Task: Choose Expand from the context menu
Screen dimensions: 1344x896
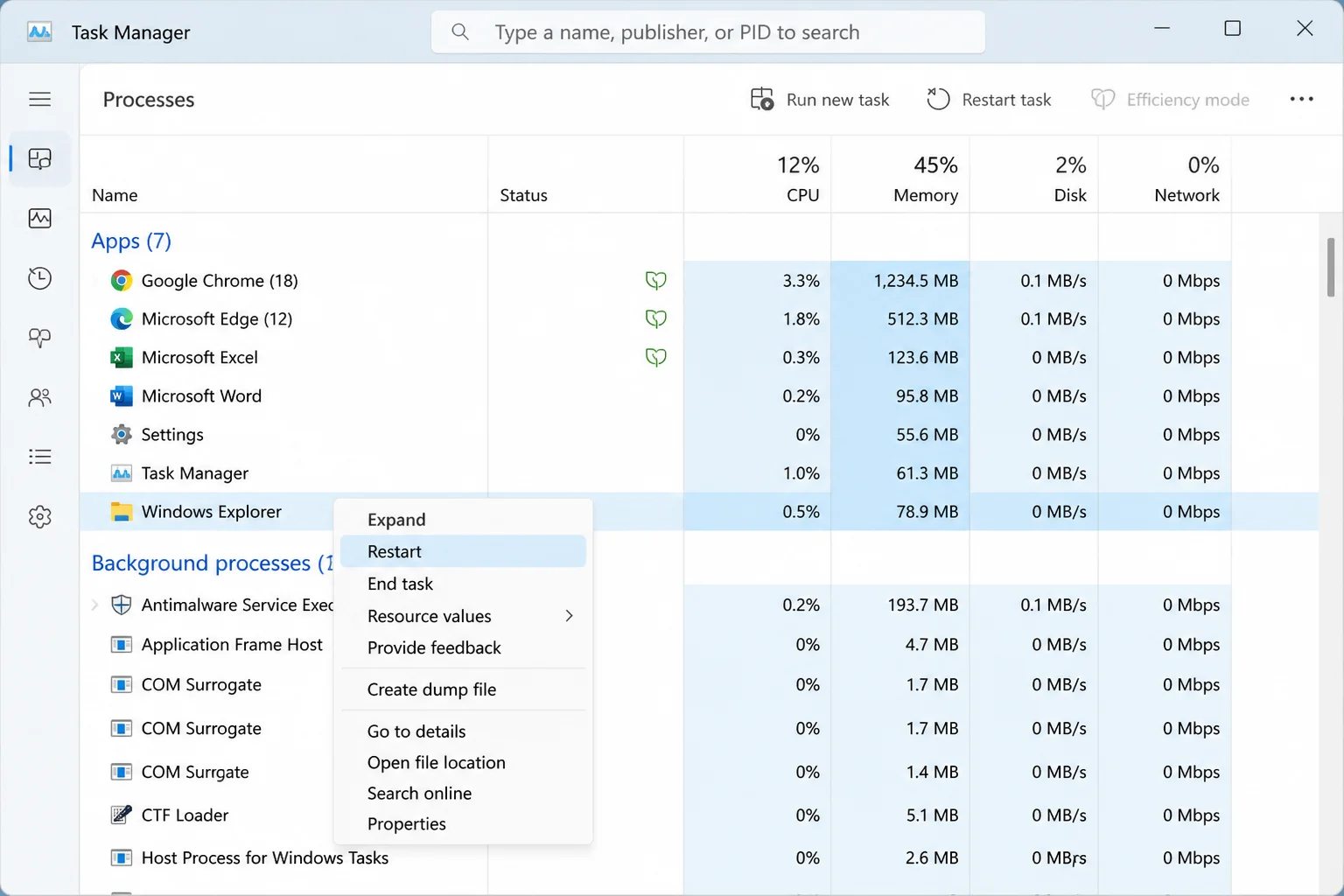Action: click(463, 520)
